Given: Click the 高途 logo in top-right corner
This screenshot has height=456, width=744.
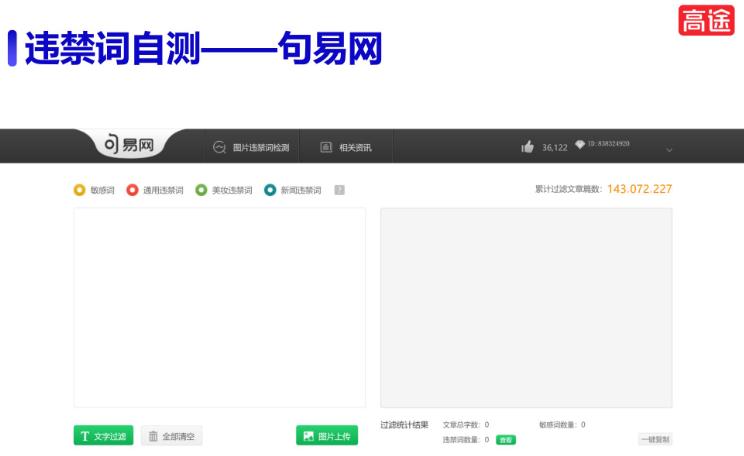Looking at the screenshot, I should [706, 21].
